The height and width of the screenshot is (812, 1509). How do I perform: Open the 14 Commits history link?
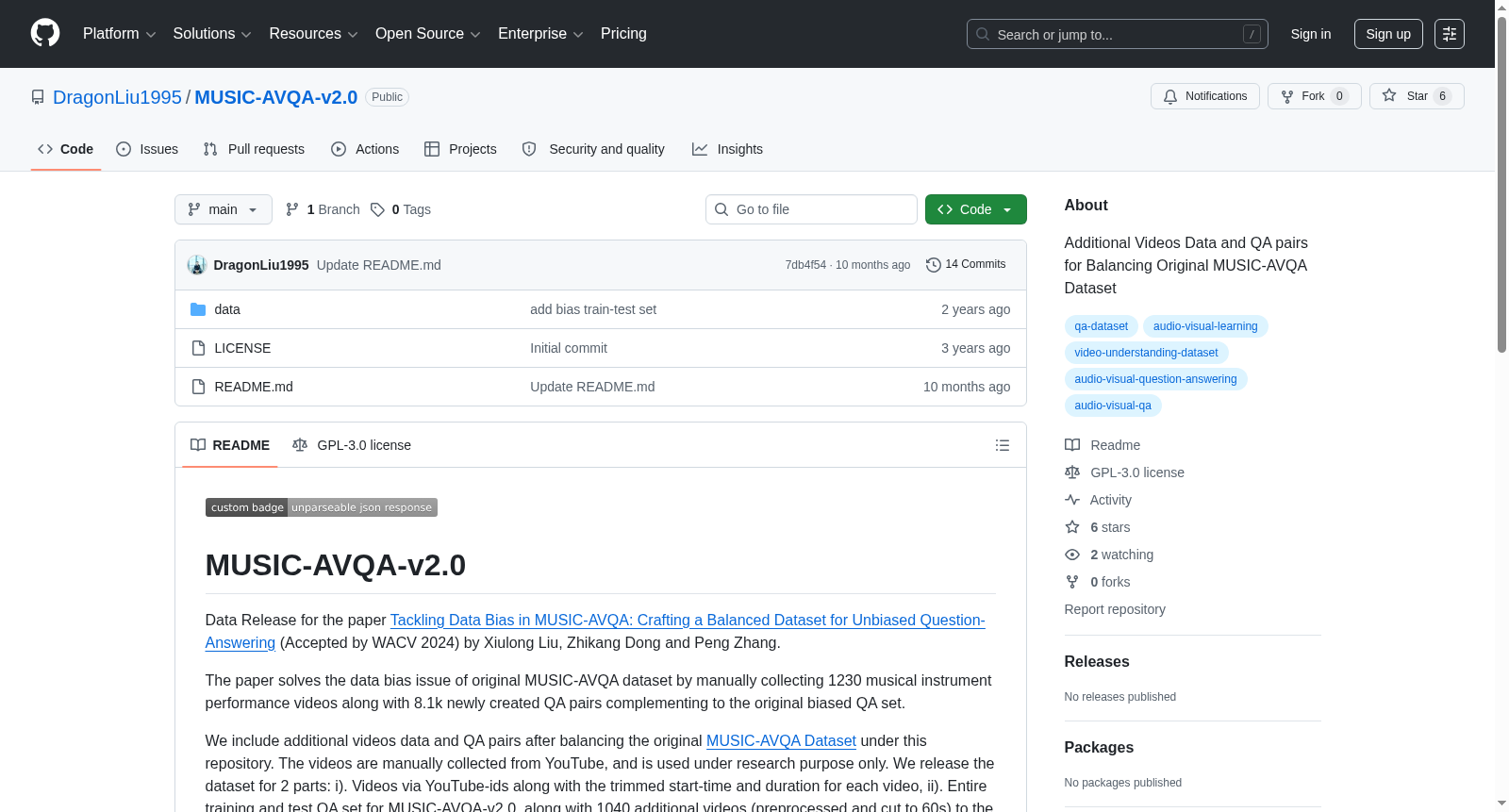tap(966, 265)
